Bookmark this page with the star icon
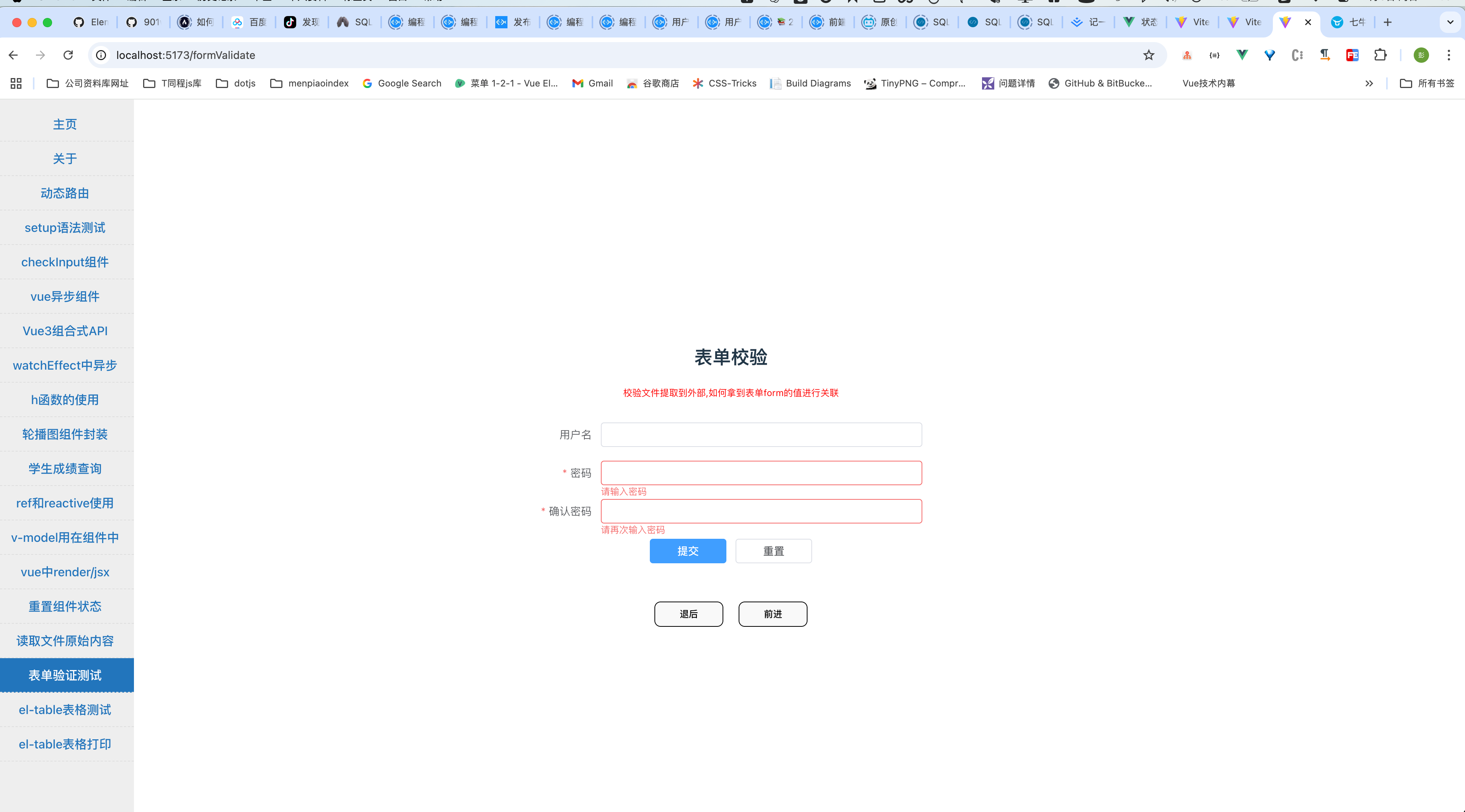The height and width of the screenshot is (812, 1465). tap(1149, 55)
